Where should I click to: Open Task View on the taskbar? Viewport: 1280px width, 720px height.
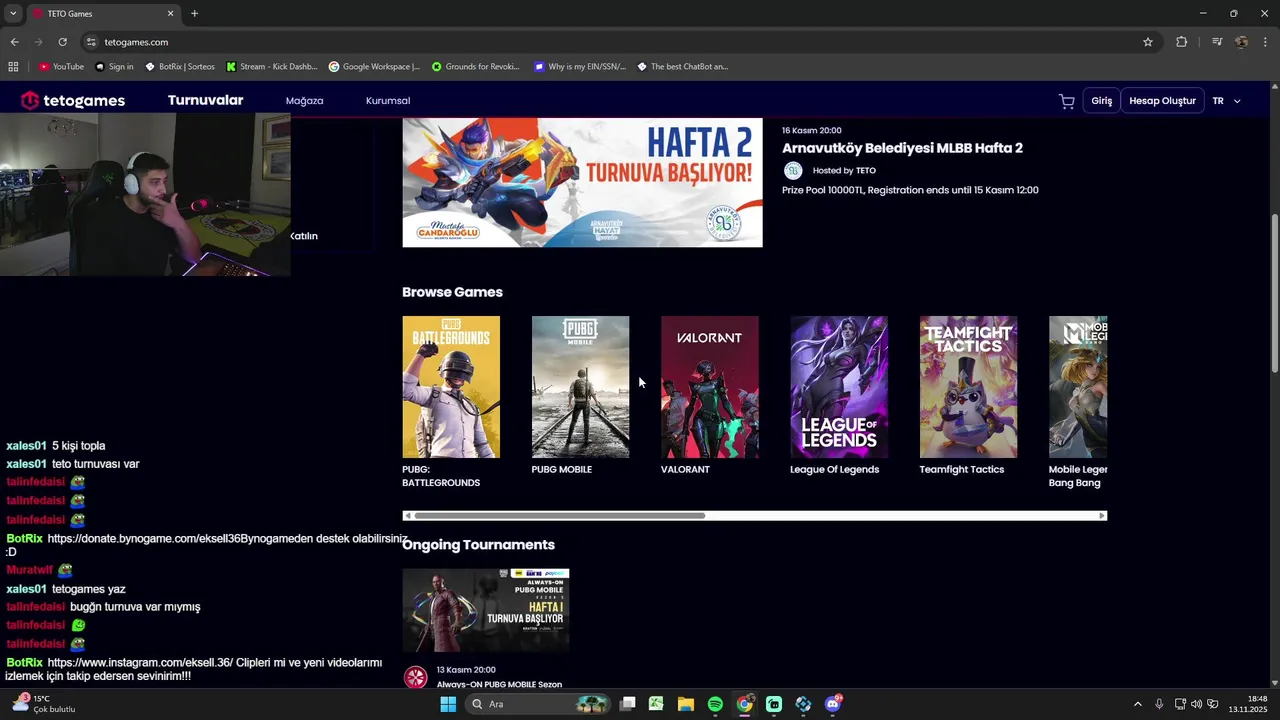[628, 704]
